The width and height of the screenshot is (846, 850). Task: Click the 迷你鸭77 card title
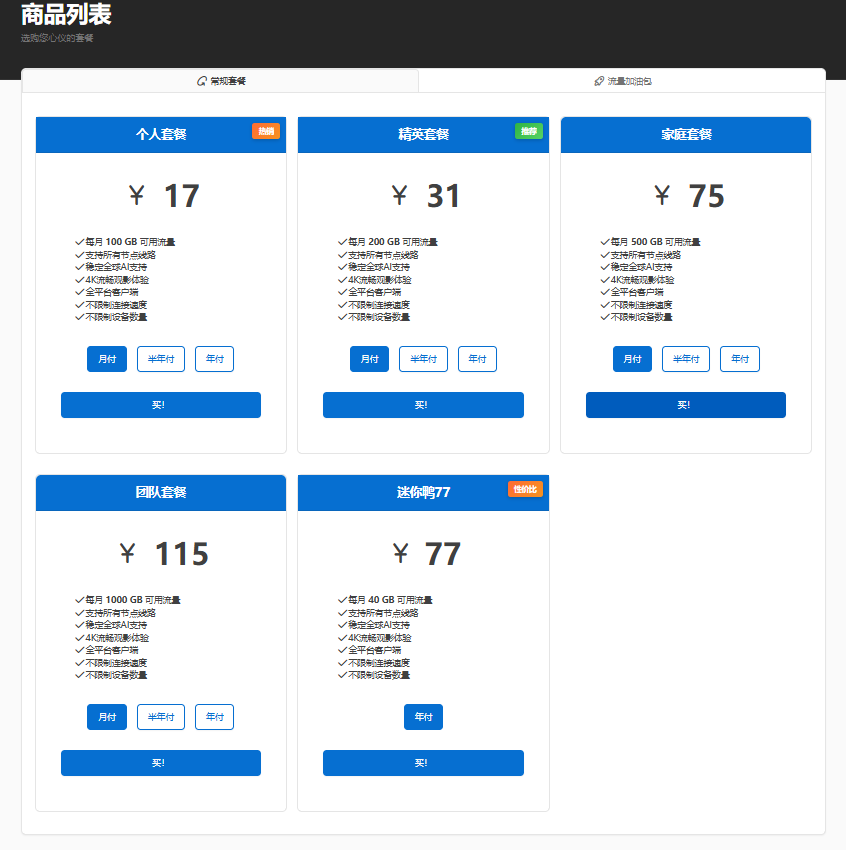point(423,492)
